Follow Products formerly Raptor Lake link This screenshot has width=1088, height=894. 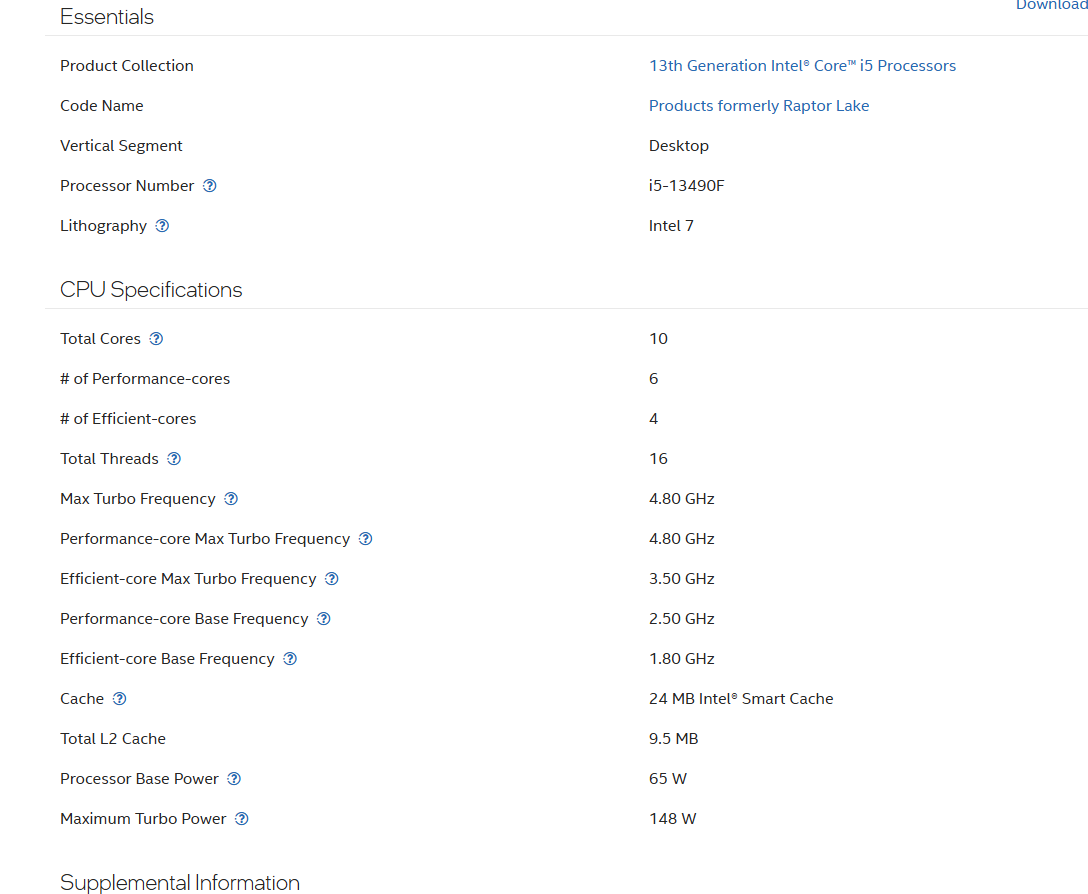click(758, 106)
